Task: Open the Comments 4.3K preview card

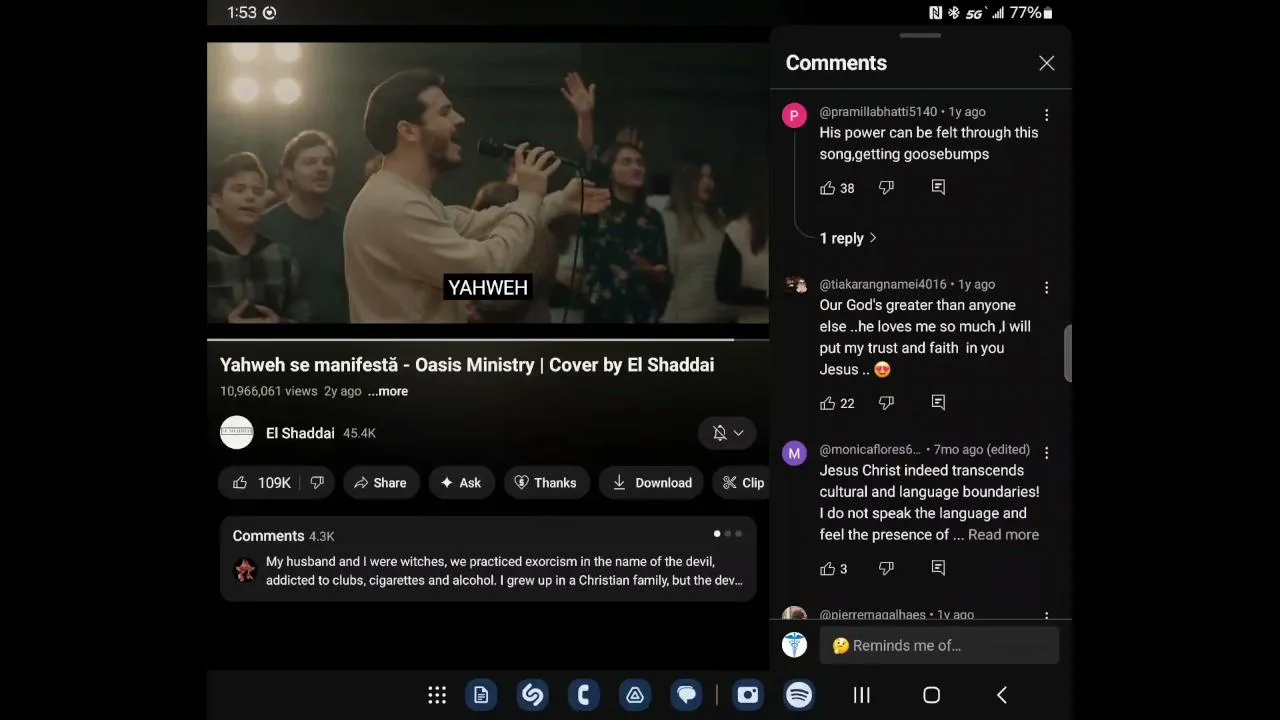Action: pyautogui.click(x=488, y=560)
